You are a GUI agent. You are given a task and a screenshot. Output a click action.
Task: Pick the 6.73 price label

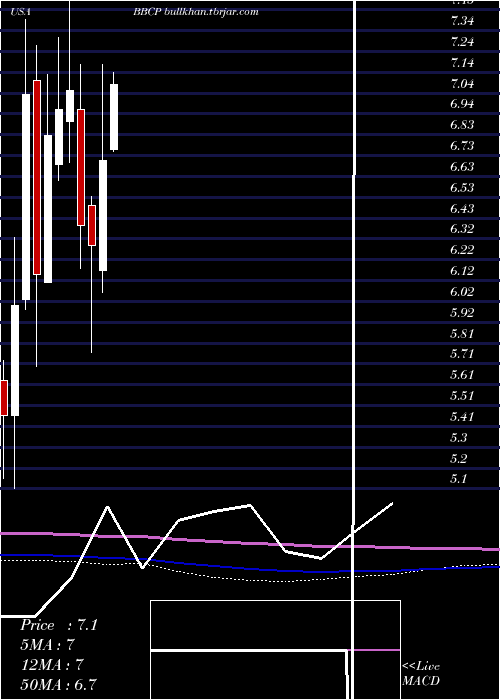(462, 146)
